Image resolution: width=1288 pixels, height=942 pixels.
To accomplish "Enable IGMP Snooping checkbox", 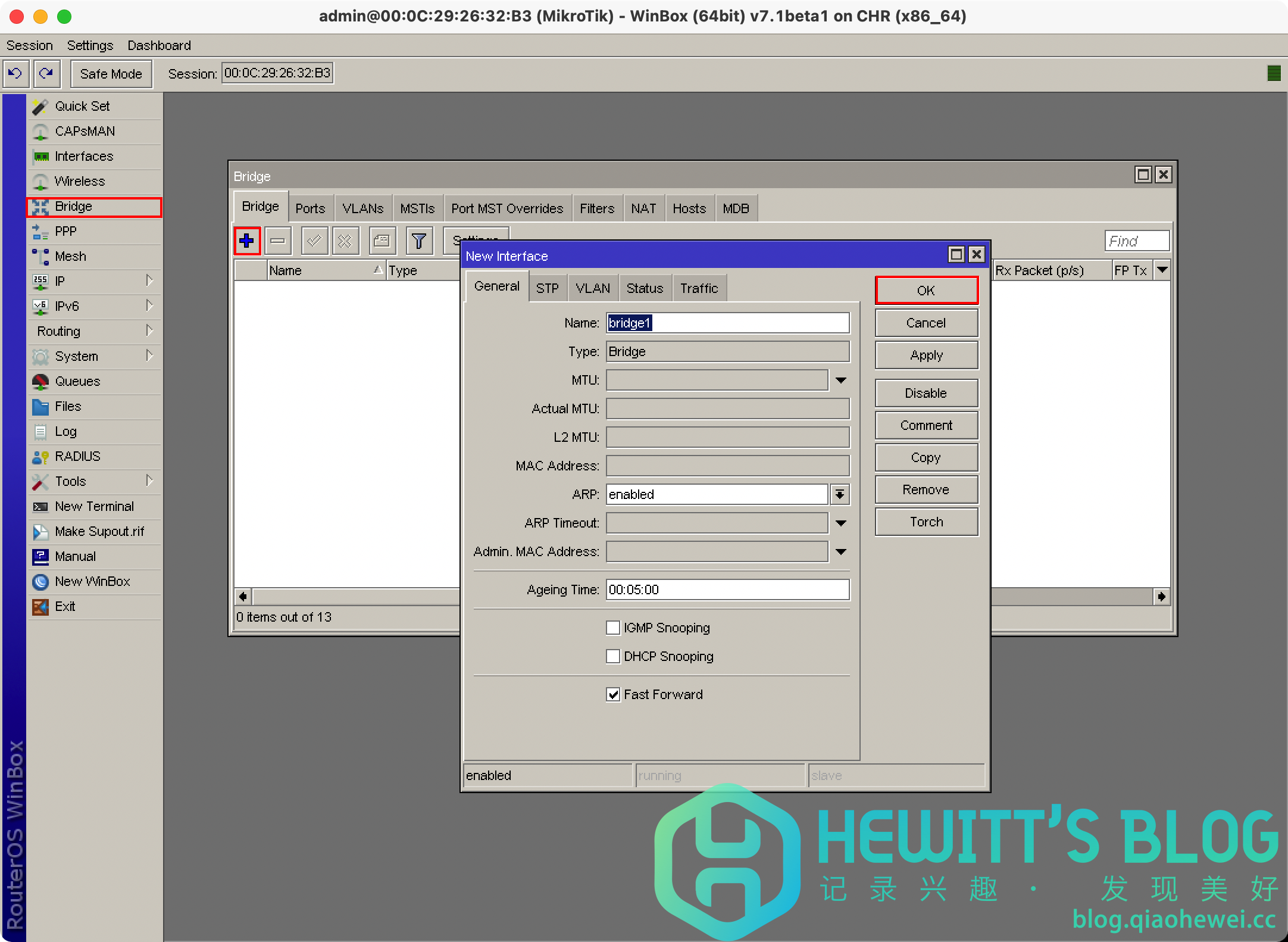I will pyautogui.click(x=613, y=628).
